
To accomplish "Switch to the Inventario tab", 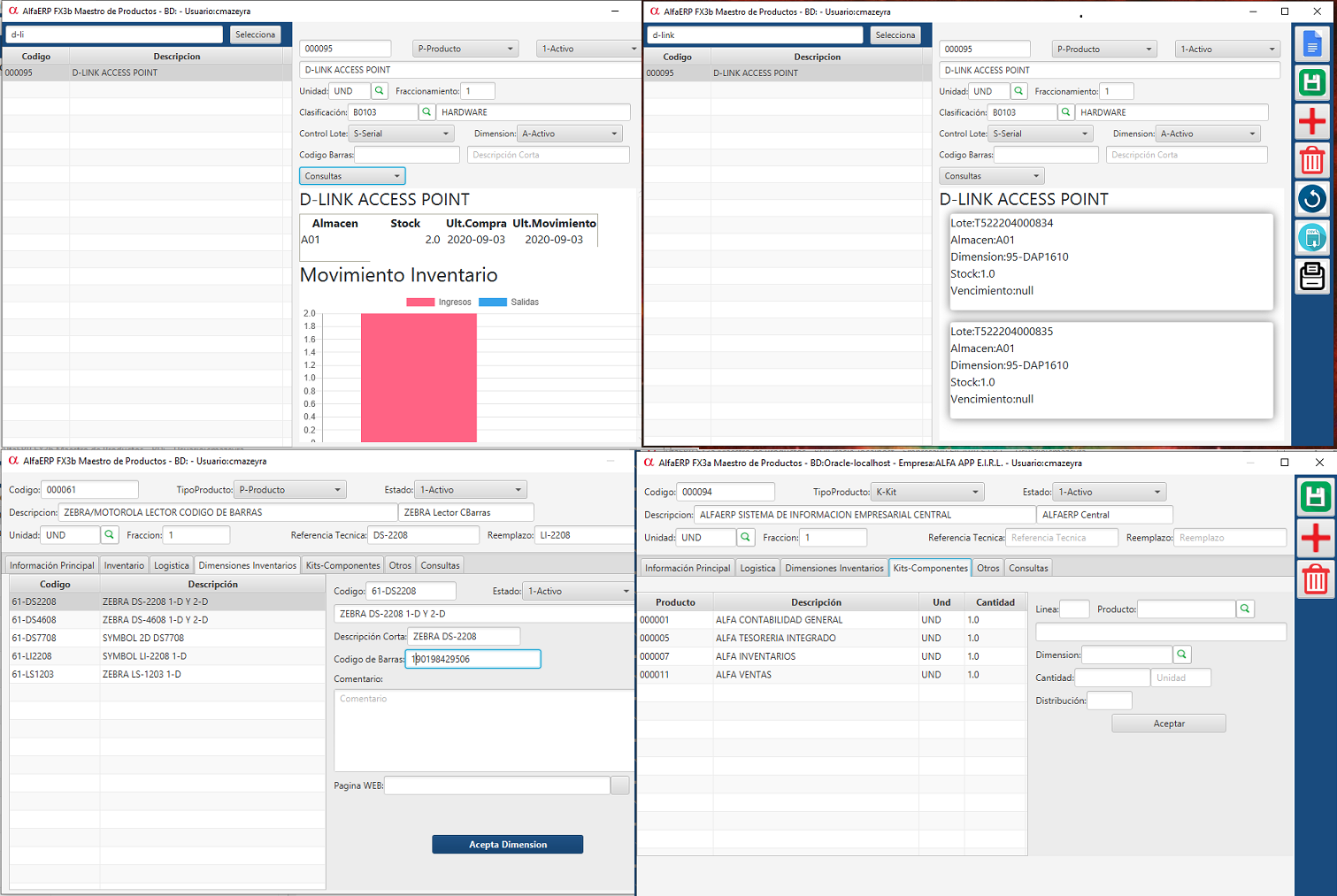I will pos(124,565).
